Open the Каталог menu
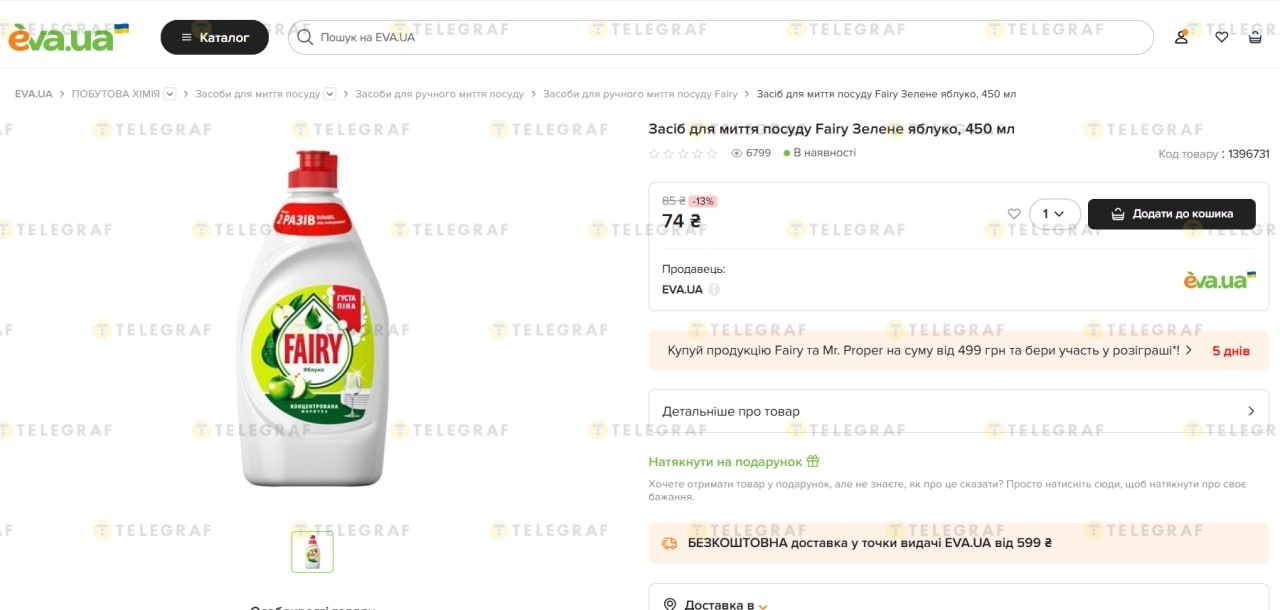This screenshot has height=610, width=1280. (x=214, y=37)
